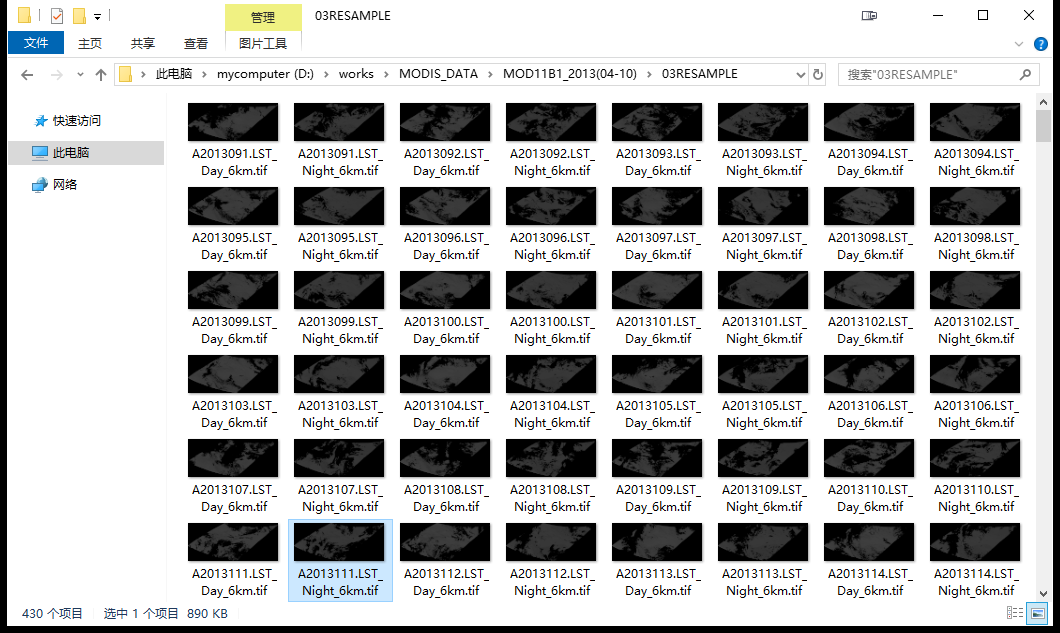Go back with the back arrow
Viewport: 1060px width, 633px height.
(x=27, y=74)
